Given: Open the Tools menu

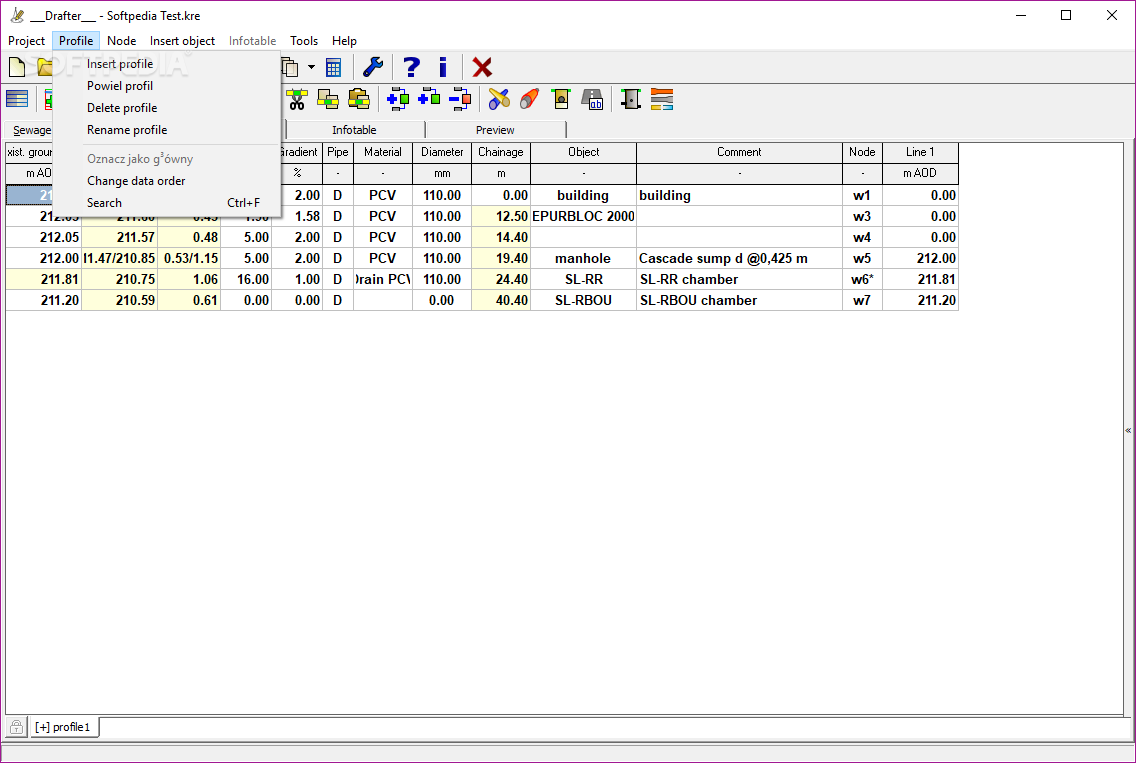Looking at the screenshot, I should (x=304, y=41).
